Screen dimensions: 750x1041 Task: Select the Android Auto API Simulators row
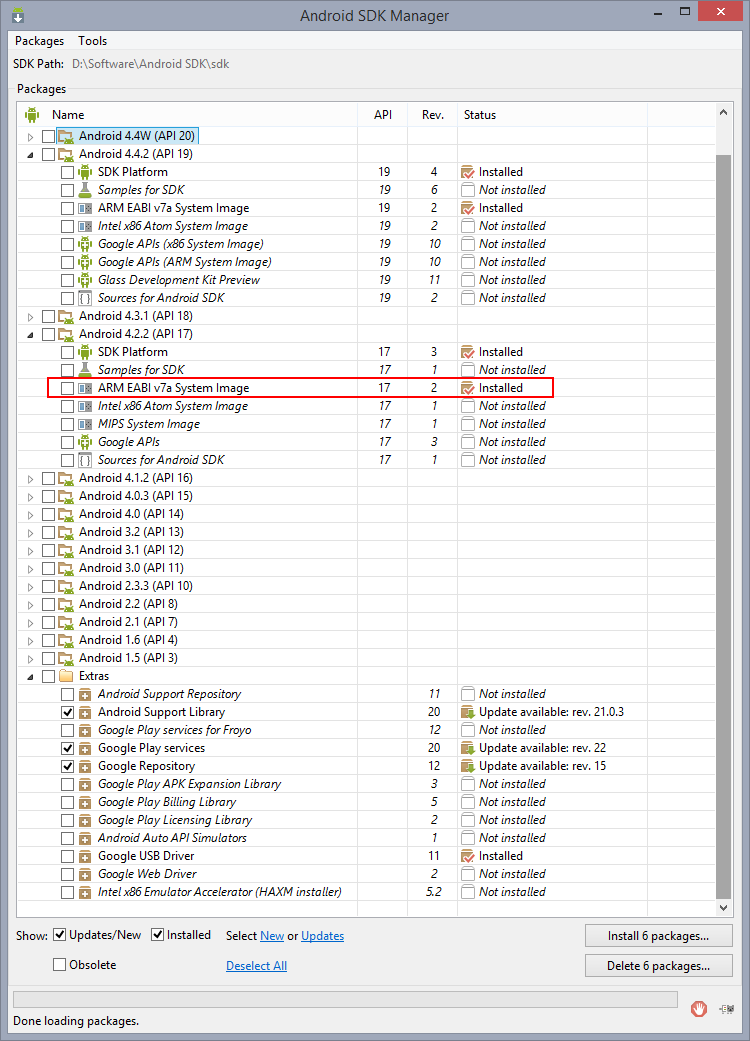(x=366, y=838)
